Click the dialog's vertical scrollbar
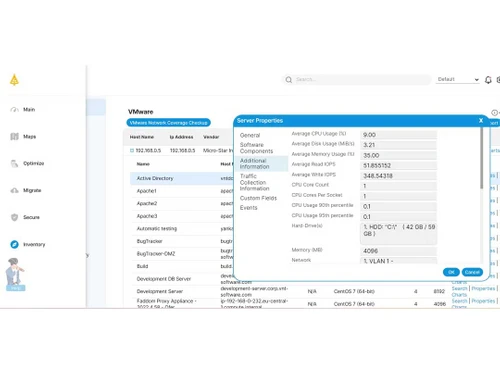 [481, 159]
